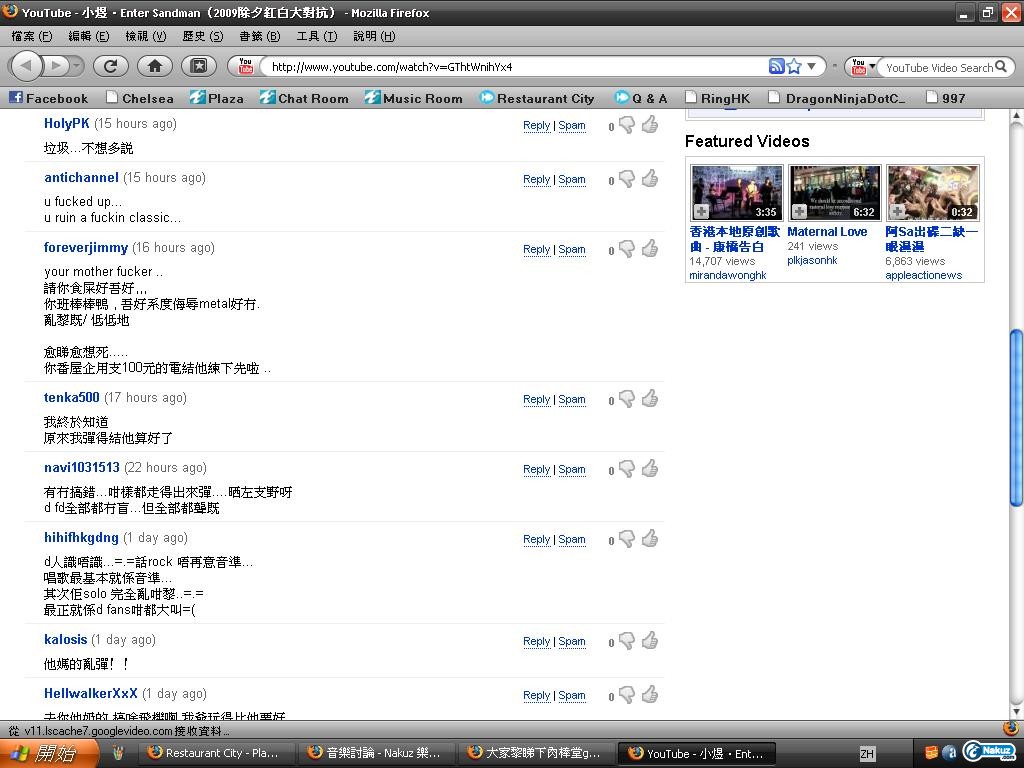The image size is (1024, 768).
Task: Open the 書籤 (B) menu
Action: (x=260, y=36)
